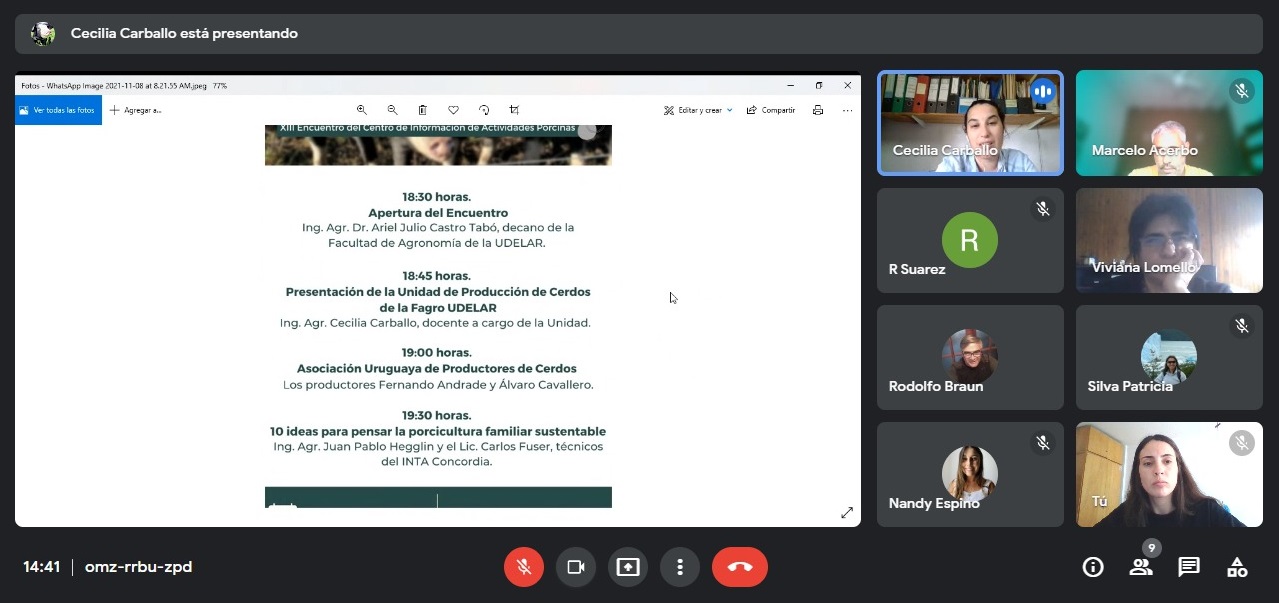1279x603 pixels.
Task: Click the clock showing 14:41
Action: click(42, 567)
